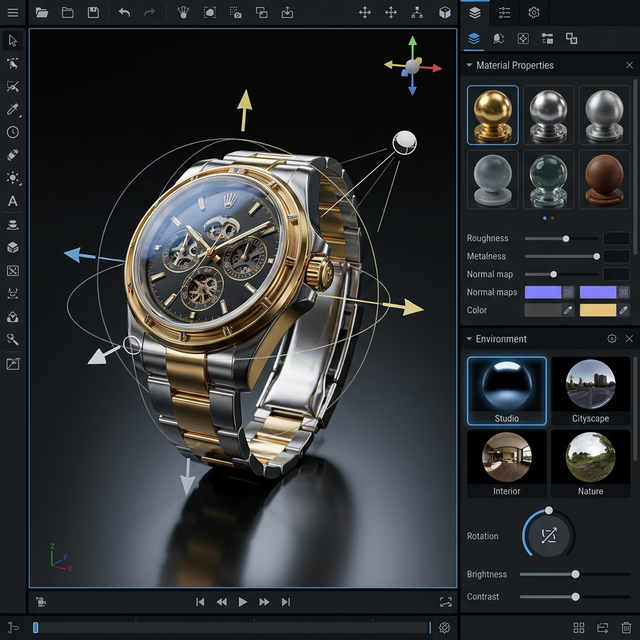This screenshot has height=640, width=640.
Task: Click the color eyedropper beside yellow swatch
Action: (x=623, y=310)
